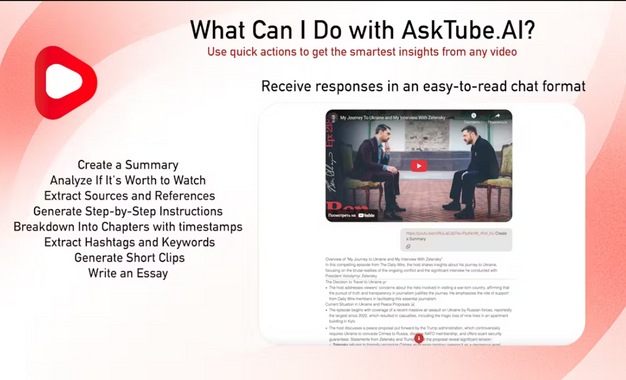Select 'Breakdown Into Chapters with timestamps'

[x=128, y=227]
